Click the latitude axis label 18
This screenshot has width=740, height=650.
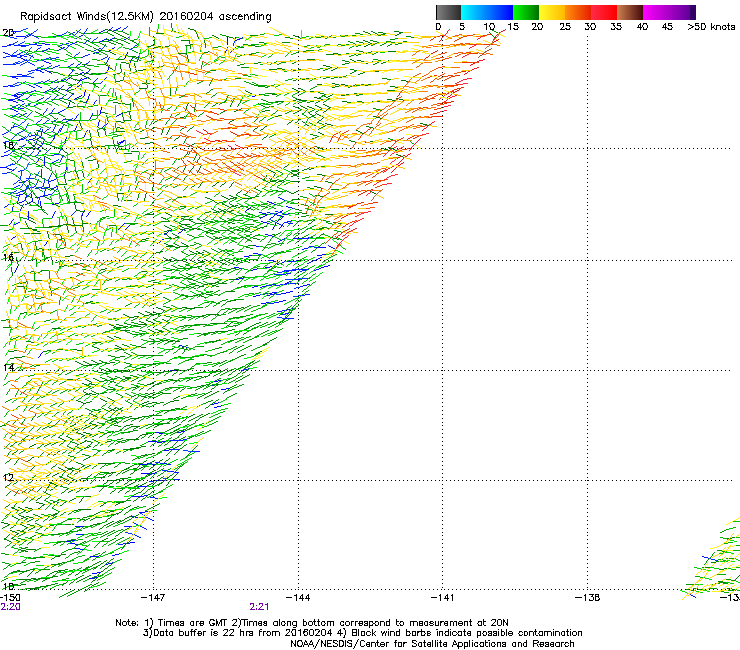[8, 145]
